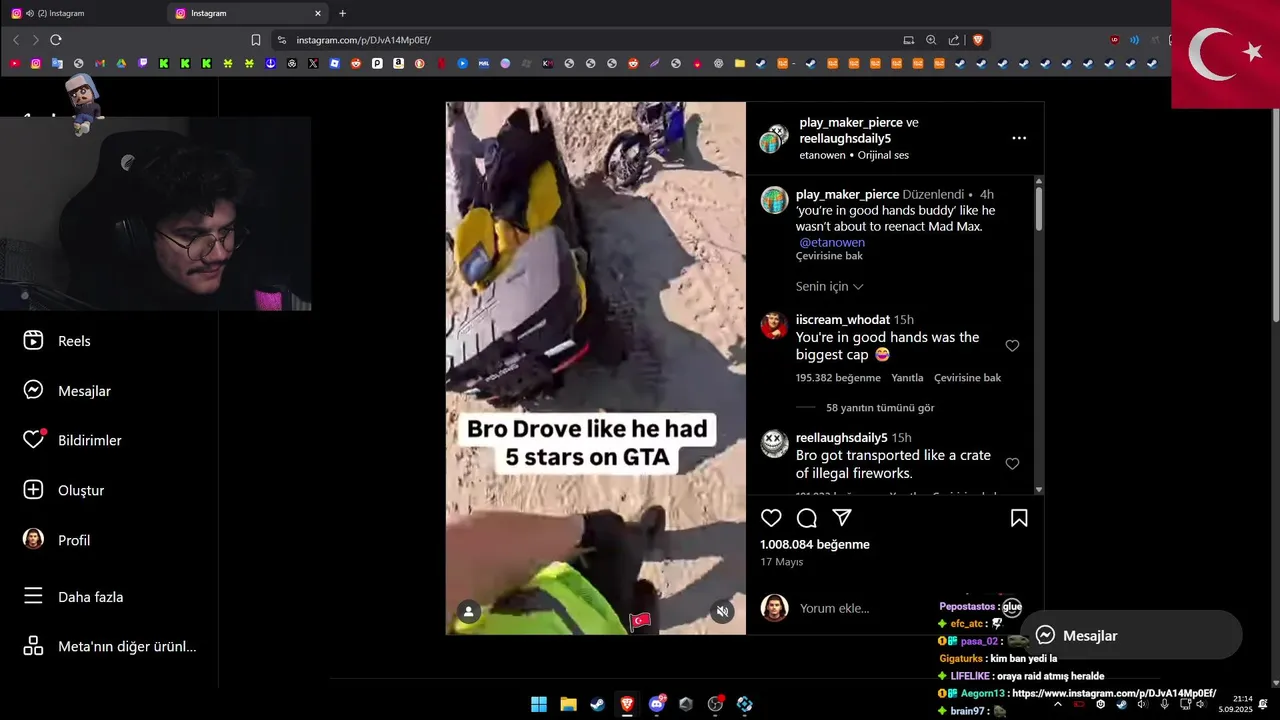Viewport: 1280px width, 720px height.
Task: Open reellaughsdaily5 profile in post header
Action: (x=845, y=139)
